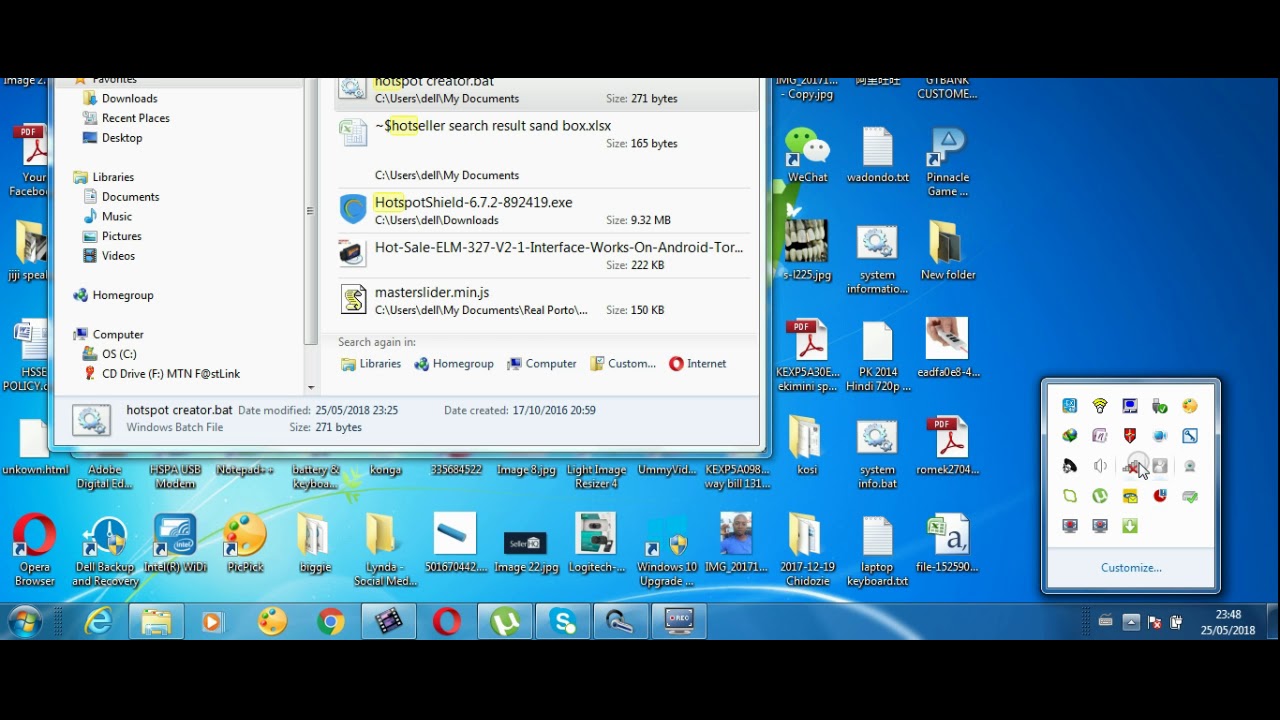Screen dimensions: 1280x720
Task: Select Desktop in Favorites
Action: click(121, 138)
